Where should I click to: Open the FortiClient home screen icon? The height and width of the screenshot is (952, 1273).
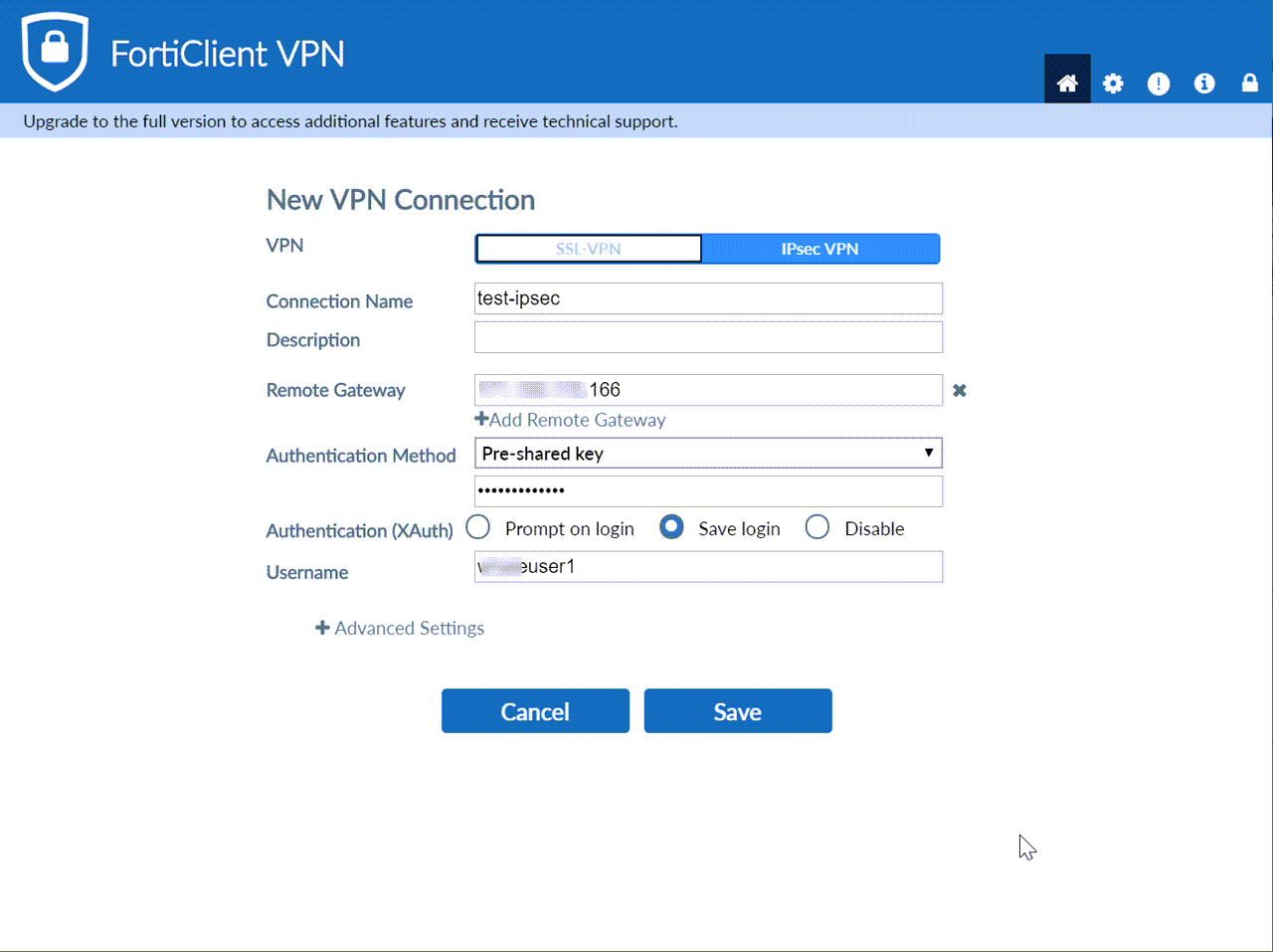(x=1067, y=83)
